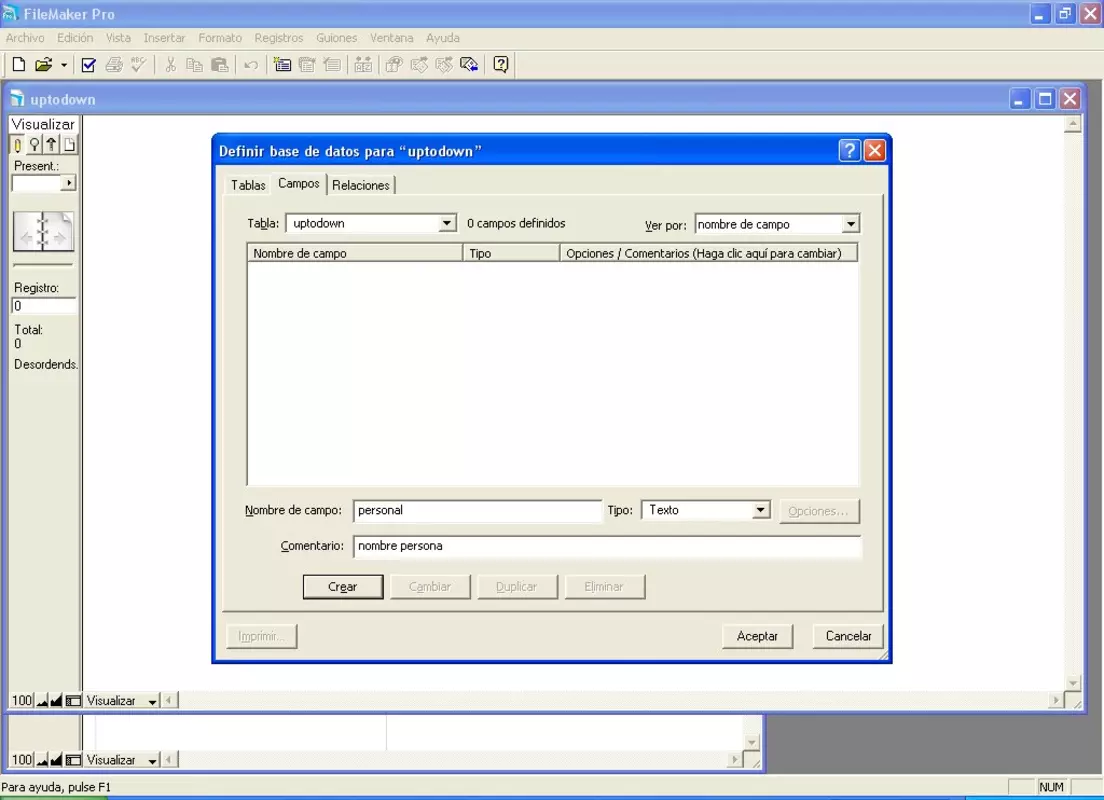
Task: Click the Opciones... button
Action: pyautogui.click(x=819, y=511)
